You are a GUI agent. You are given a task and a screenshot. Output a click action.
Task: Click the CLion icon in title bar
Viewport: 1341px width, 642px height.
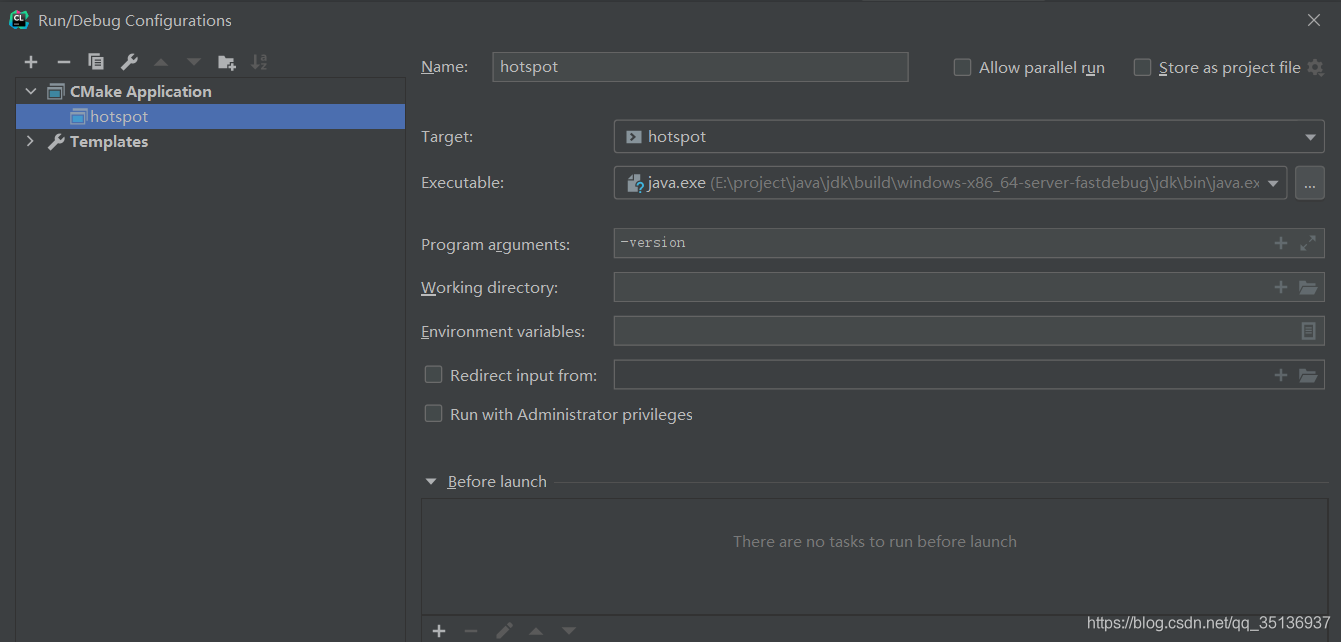point(18,19)
